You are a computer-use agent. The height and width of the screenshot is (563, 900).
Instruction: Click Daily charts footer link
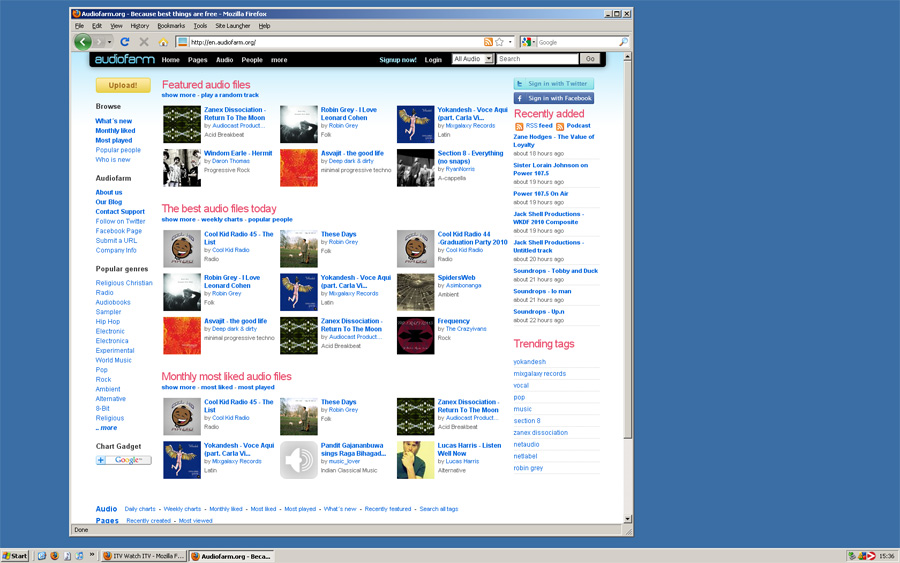[x=140, y=509]
